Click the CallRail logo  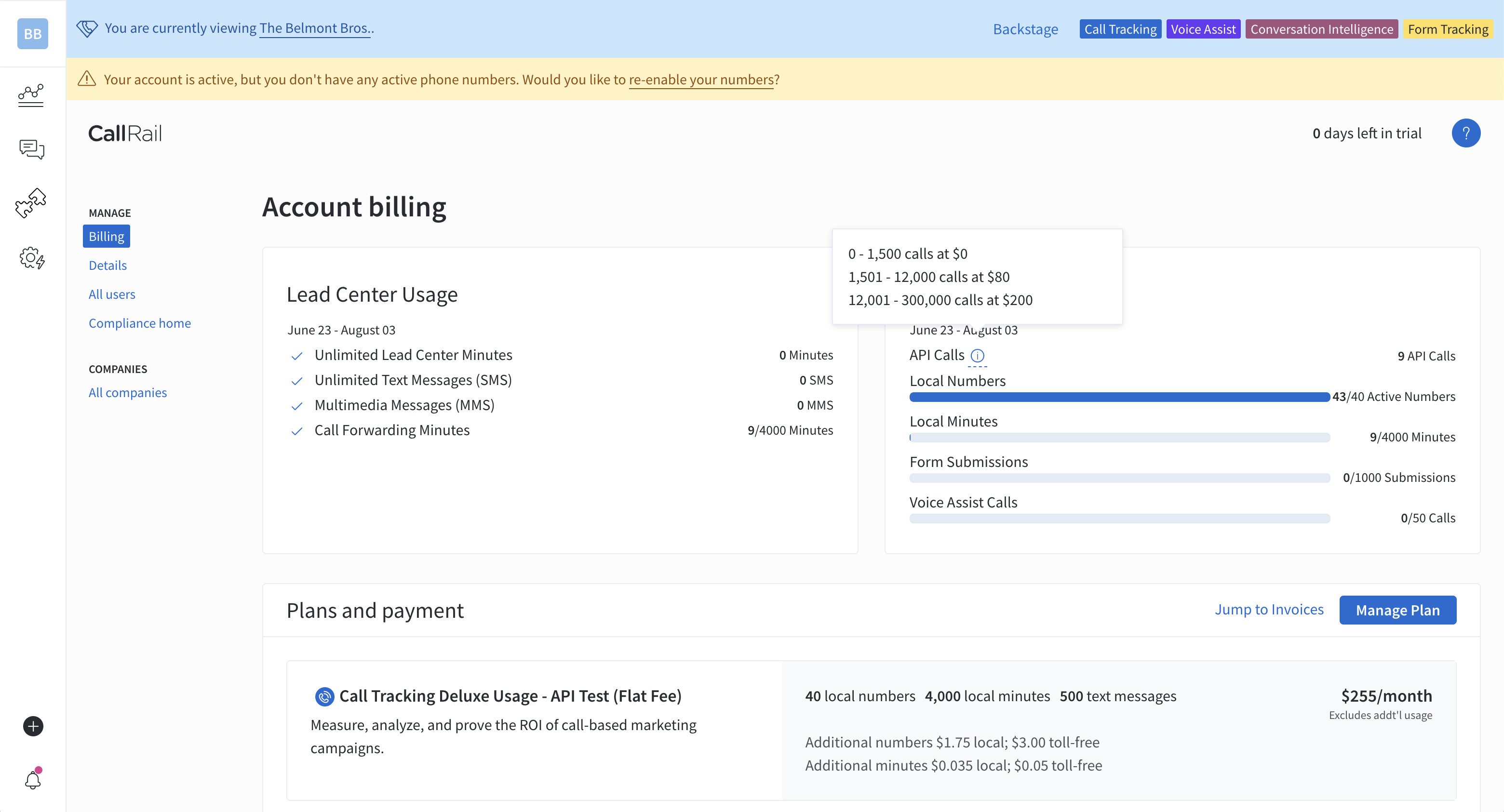click(x=125, y=133)
